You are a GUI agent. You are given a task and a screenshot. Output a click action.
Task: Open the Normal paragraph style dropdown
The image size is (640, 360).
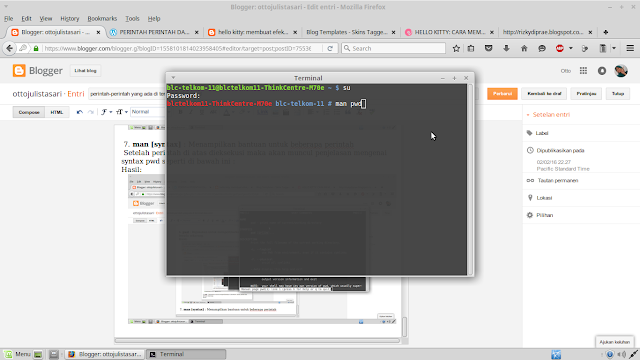click(148, 112)
